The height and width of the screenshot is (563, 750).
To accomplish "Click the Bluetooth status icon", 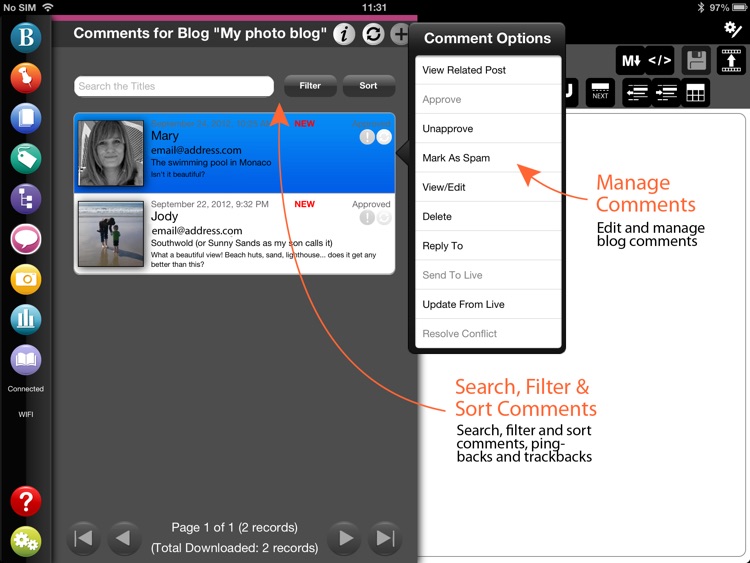I will 701,7.
